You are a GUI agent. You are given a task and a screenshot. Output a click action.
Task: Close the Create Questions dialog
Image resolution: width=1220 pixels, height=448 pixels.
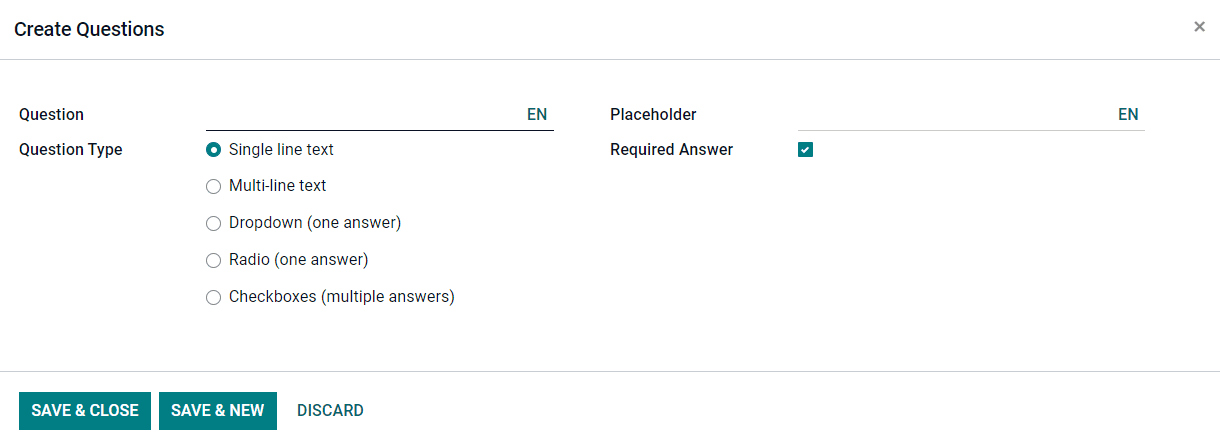(1199, 27)
